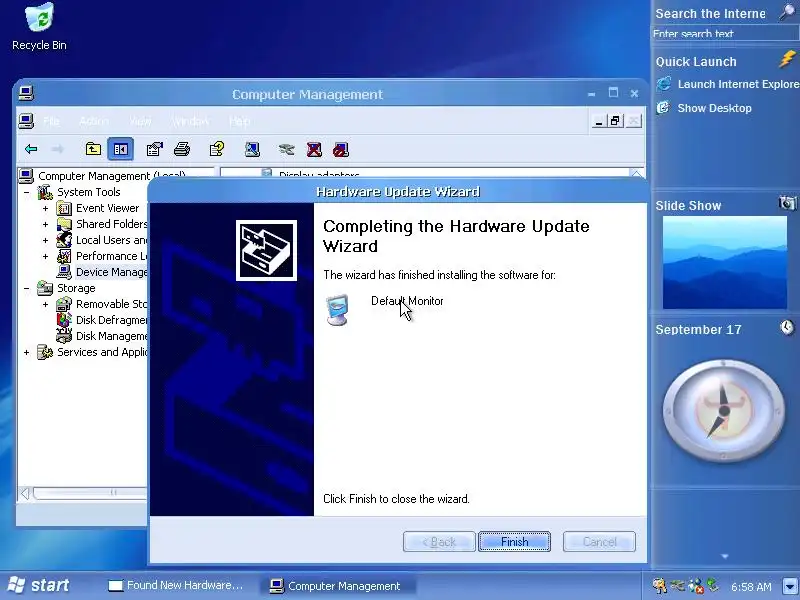The width and height of the screenshot is (800, 600).
Task: Click the Slide Show mountain thumbnail
Action: pyautogui.click(x=724, y=262)
